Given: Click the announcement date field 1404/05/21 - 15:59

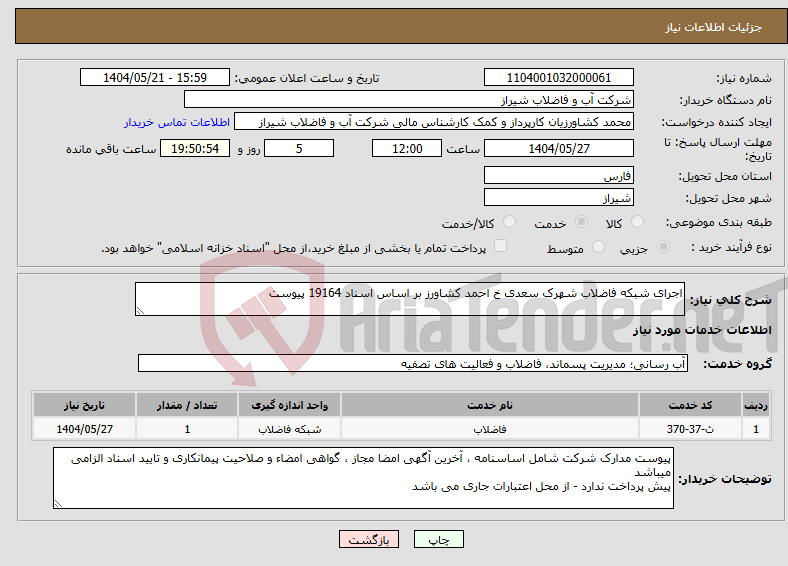Looking at the screenshot, I should point(155,77).
